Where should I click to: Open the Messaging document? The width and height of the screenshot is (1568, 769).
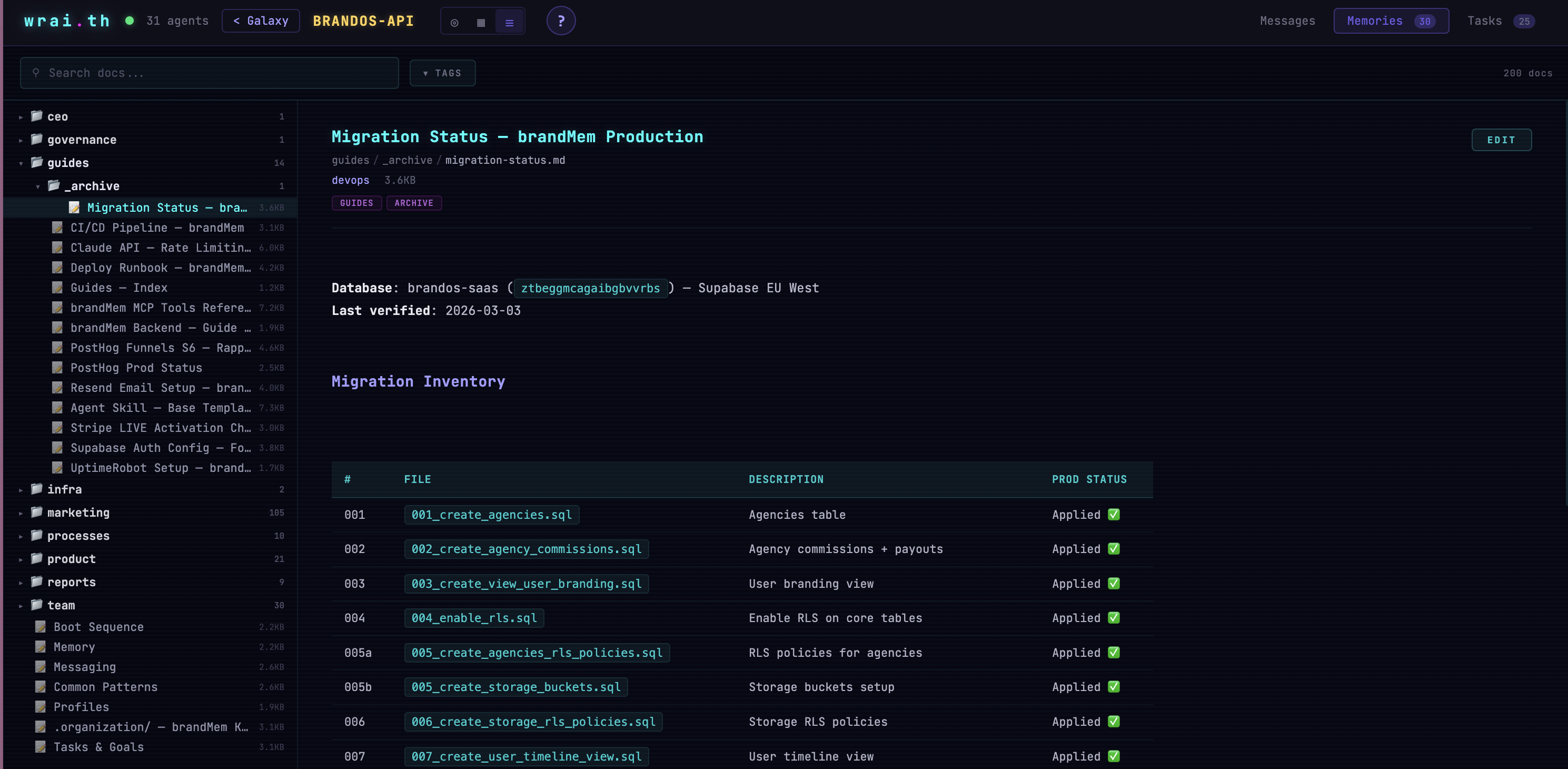[151, 667]
